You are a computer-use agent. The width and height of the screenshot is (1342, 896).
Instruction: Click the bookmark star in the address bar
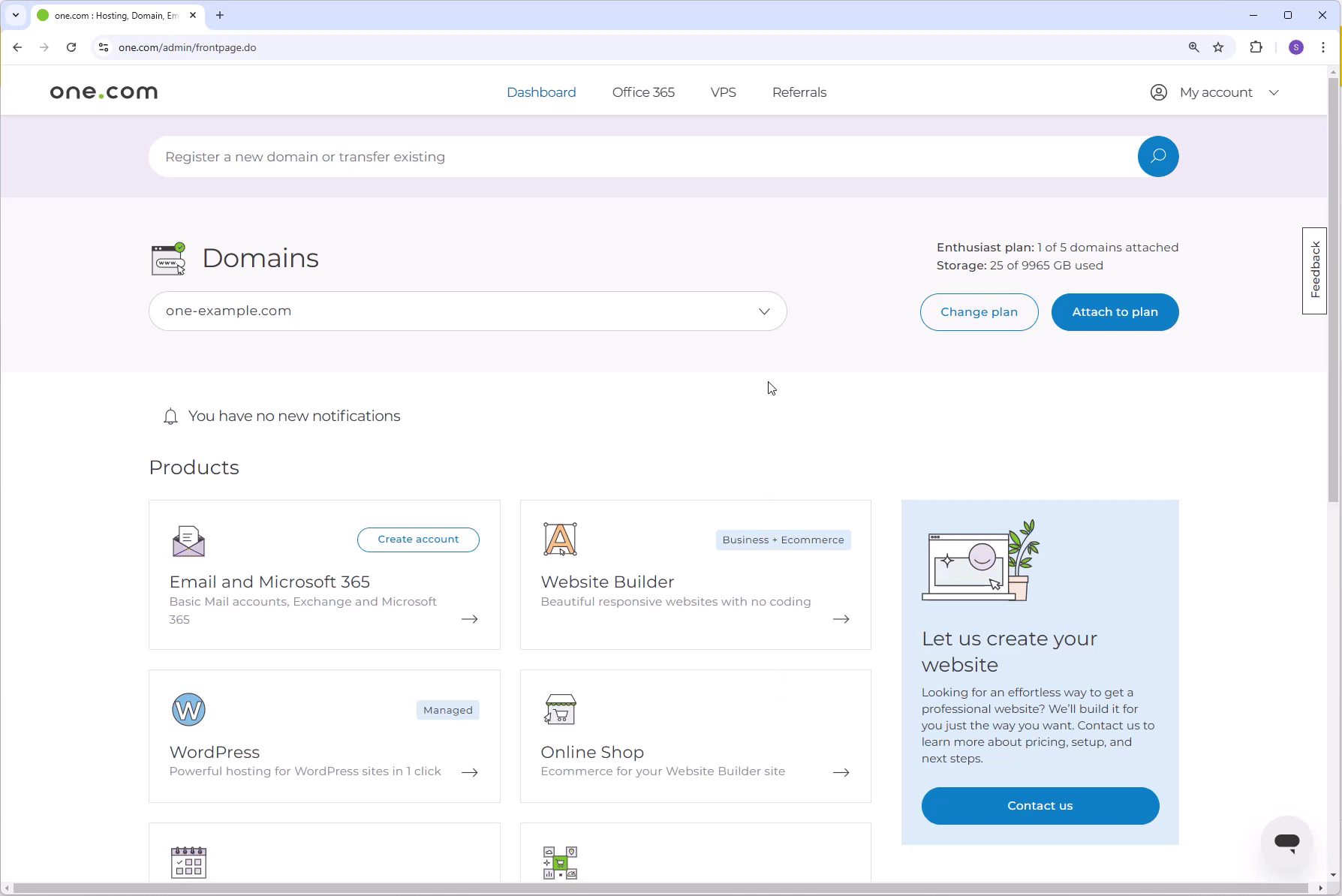click(x=1217, y=47)
